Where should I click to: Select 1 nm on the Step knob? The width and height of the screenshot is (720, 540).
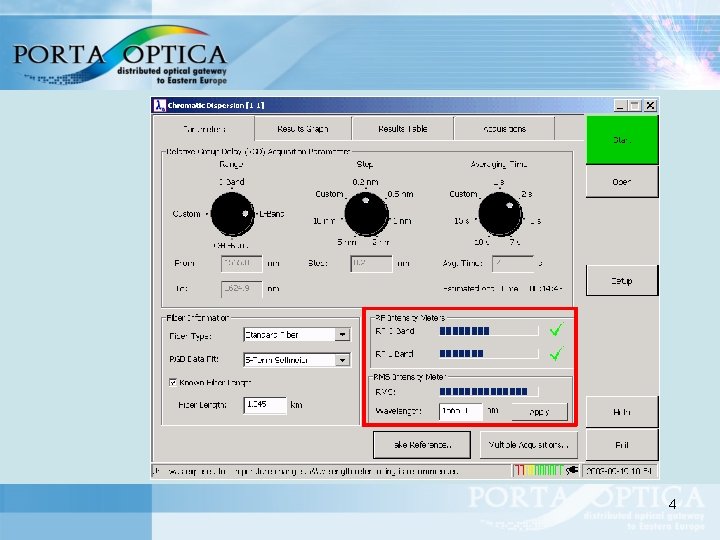[402, 221]
